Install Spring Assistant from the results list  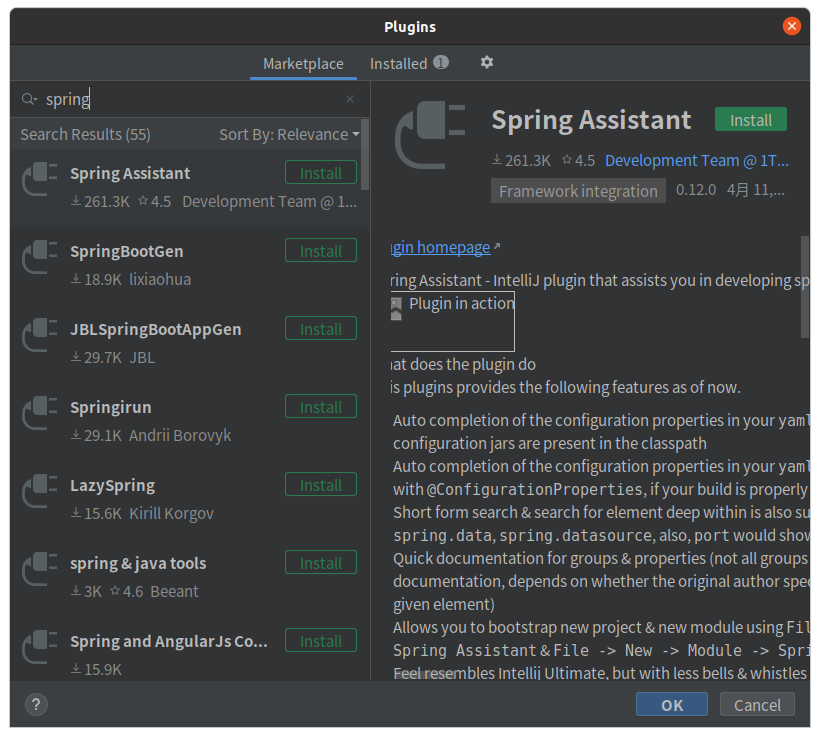click(321, 173)
